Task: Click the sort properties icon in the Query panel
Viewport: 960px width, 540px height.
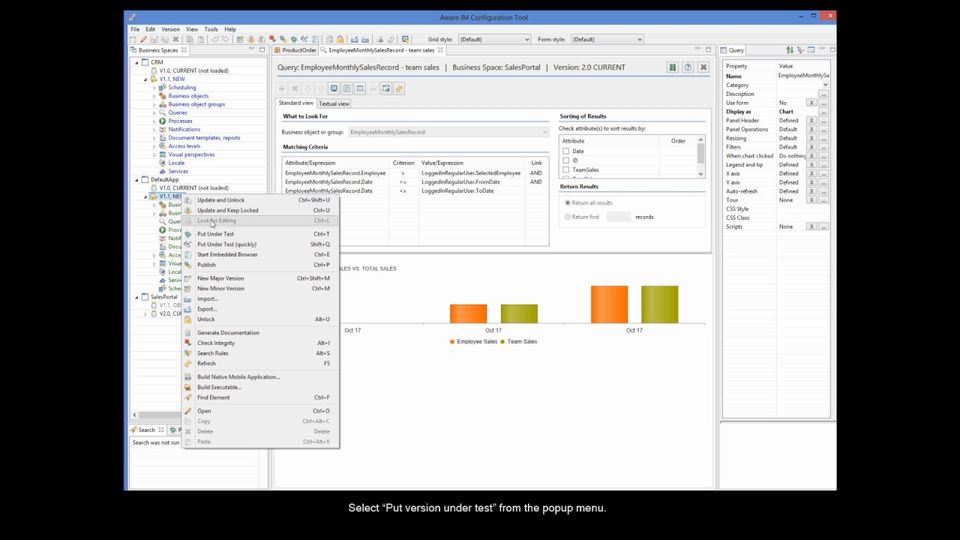Action: point(790,50)
